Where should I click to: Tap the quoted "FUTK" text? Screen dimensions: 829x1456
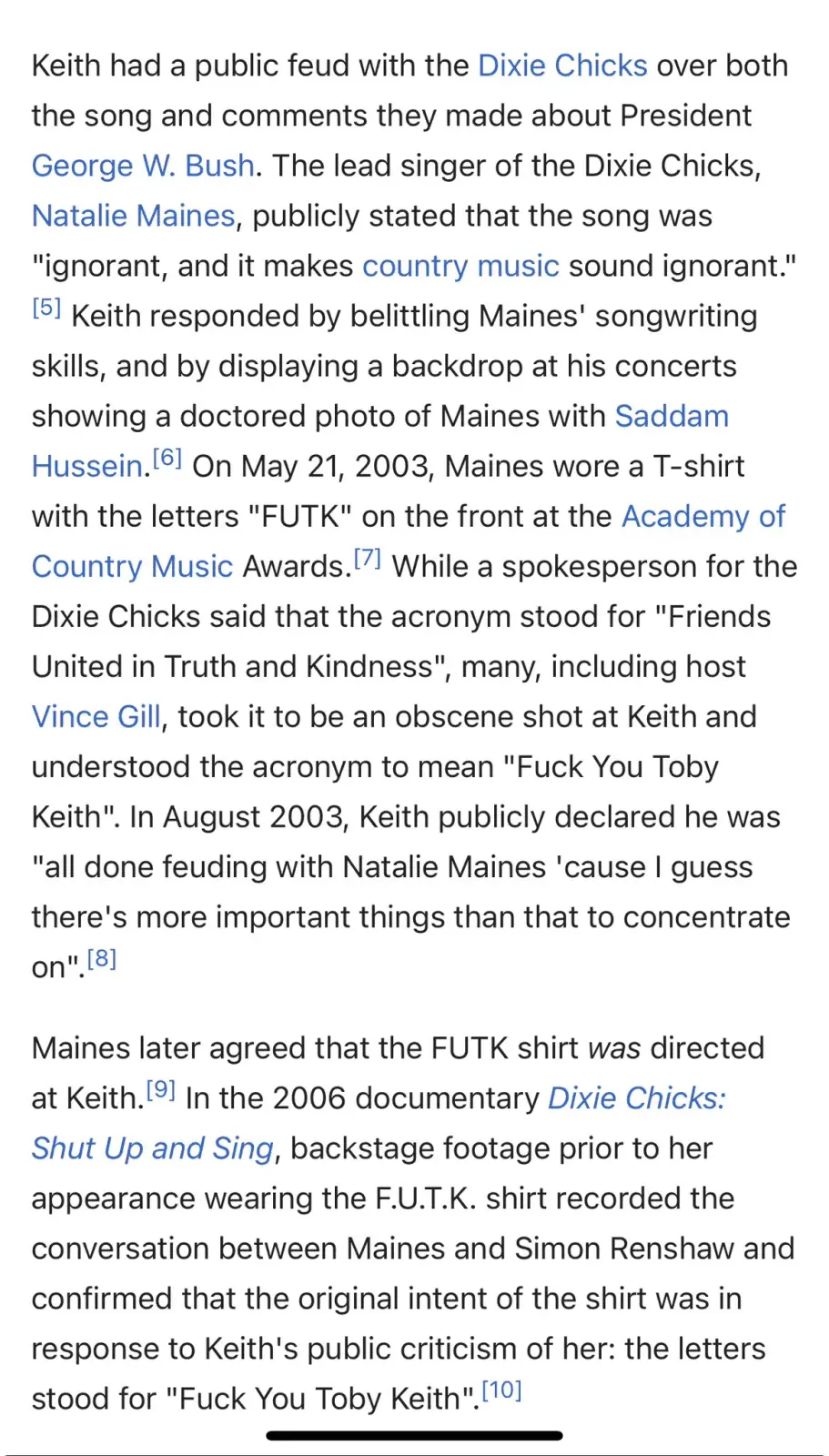click(300, 517)
